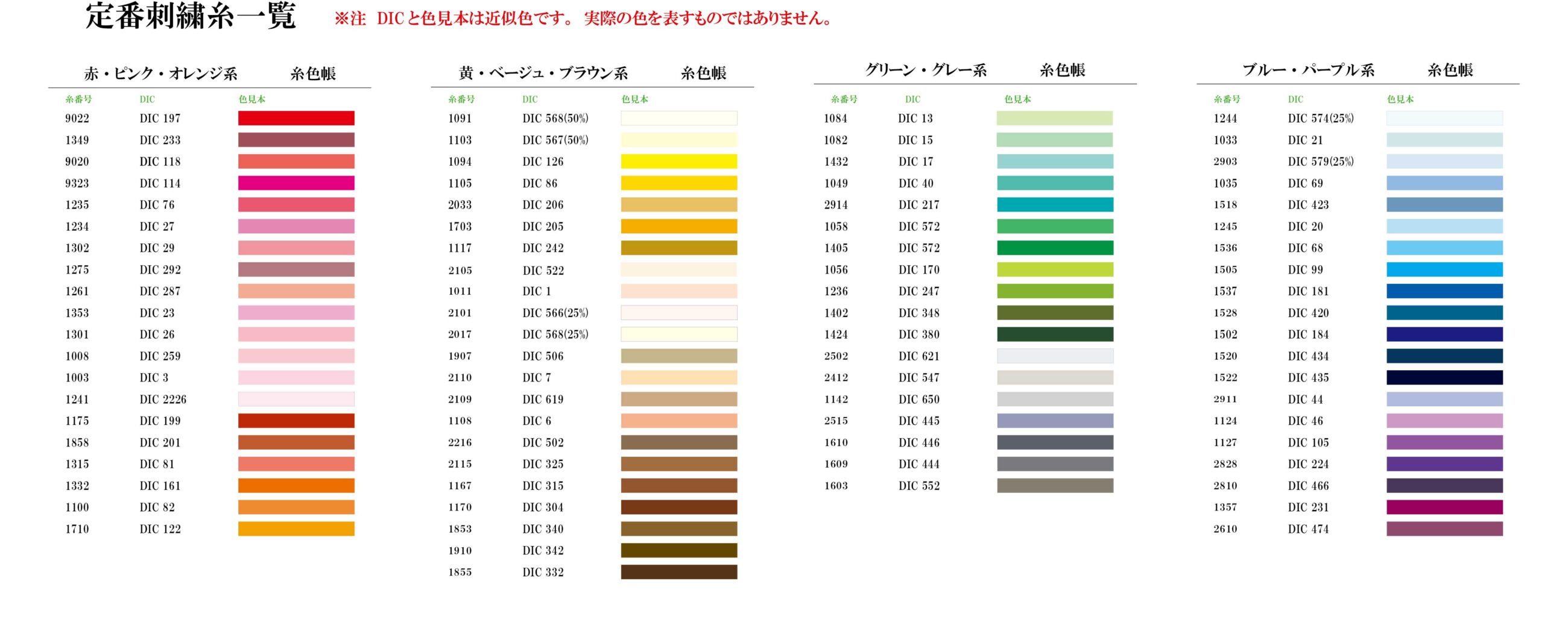Screen dimensions: 1568x628
Task: Pick the navy swatch for DIC 435
Action: (x=1444, y=377)
